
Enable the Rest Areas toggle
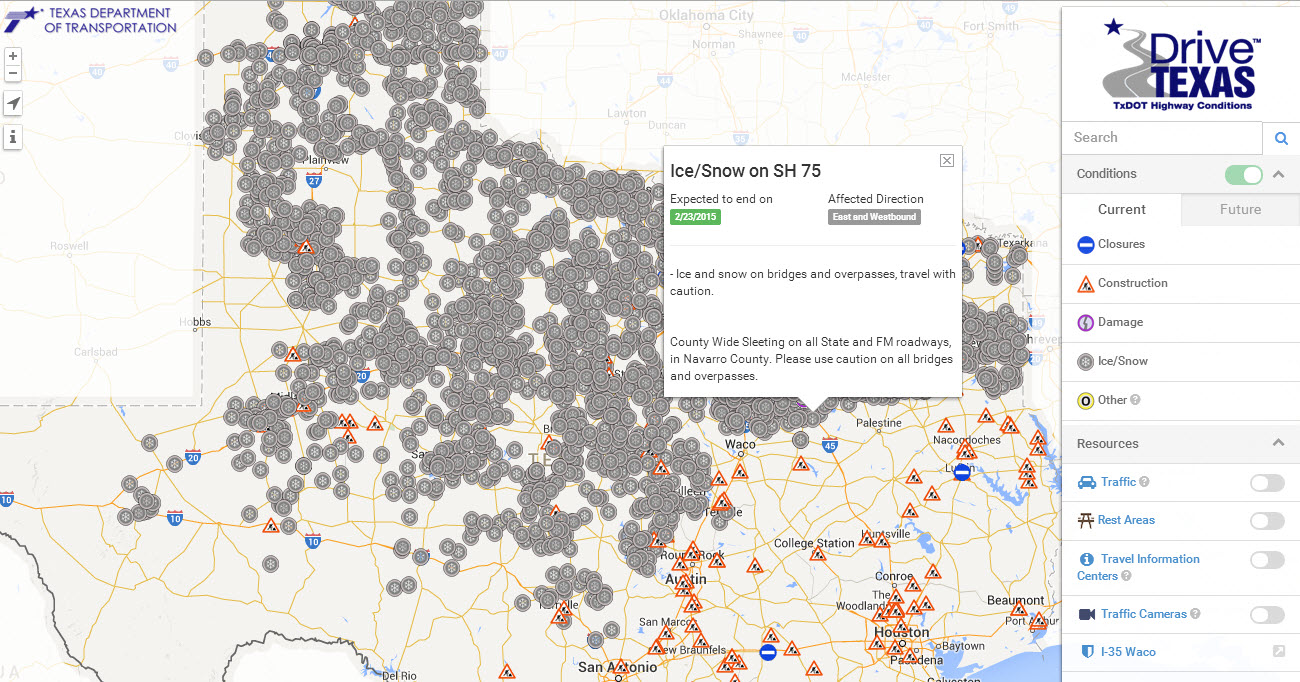tap(1266, 521)
